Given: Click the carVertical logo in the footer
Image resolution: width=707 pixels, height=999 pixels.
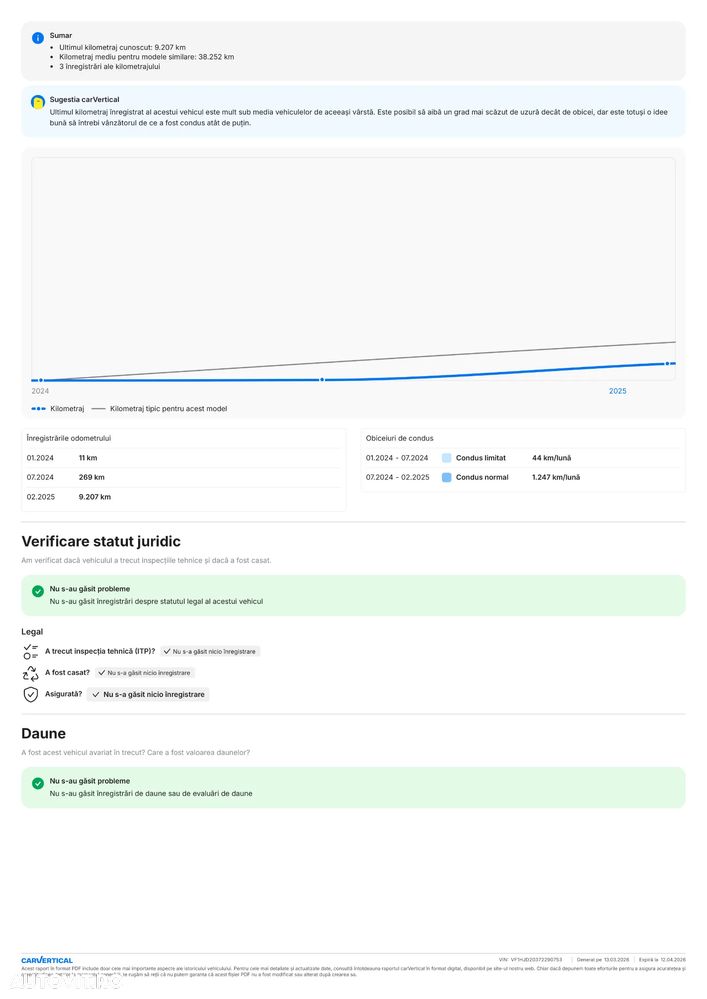Looking at the screenshot, I should [47, 960].
